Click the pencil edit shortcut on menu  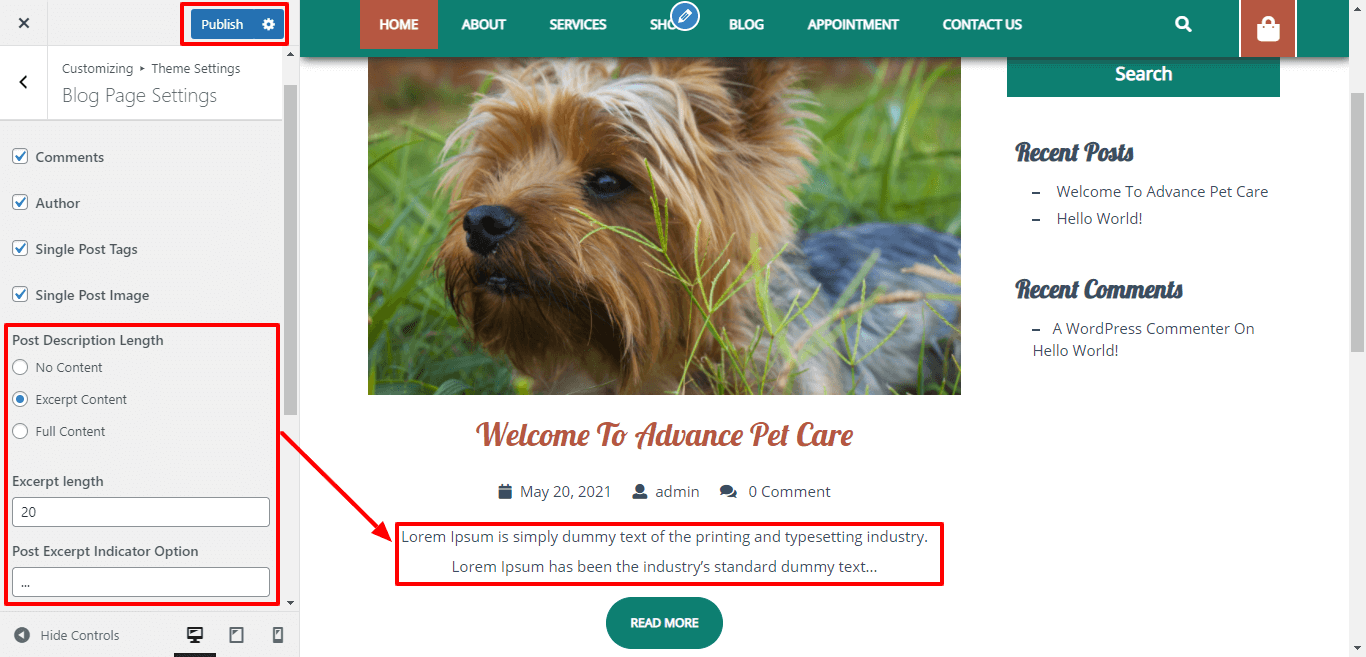tap(685, 16)
